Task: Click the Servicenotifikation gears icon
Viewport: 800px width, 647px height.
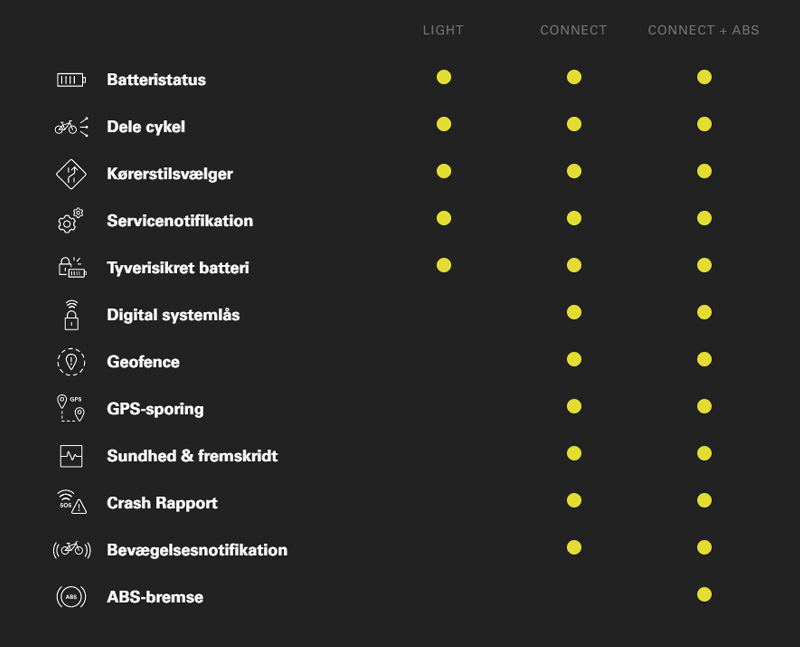Action: [70, 220]
